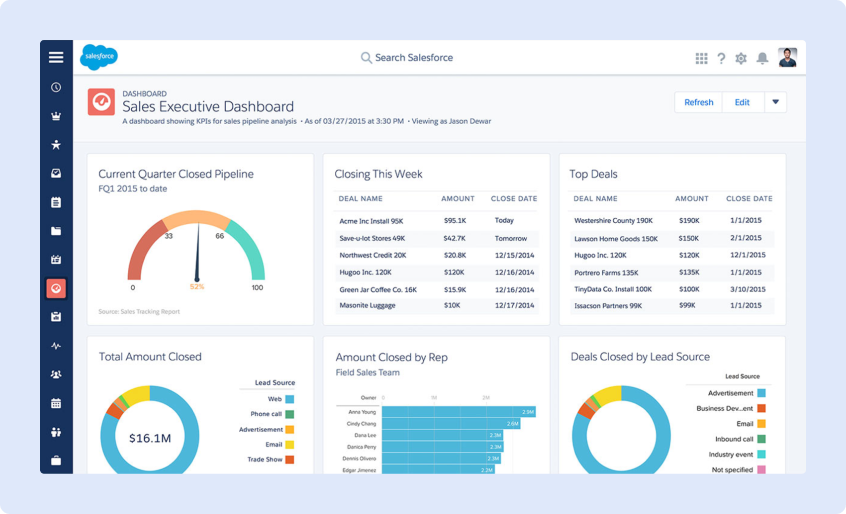
Task: Click the Dana Lee bar in rep chart
Action: pos(442,435)
